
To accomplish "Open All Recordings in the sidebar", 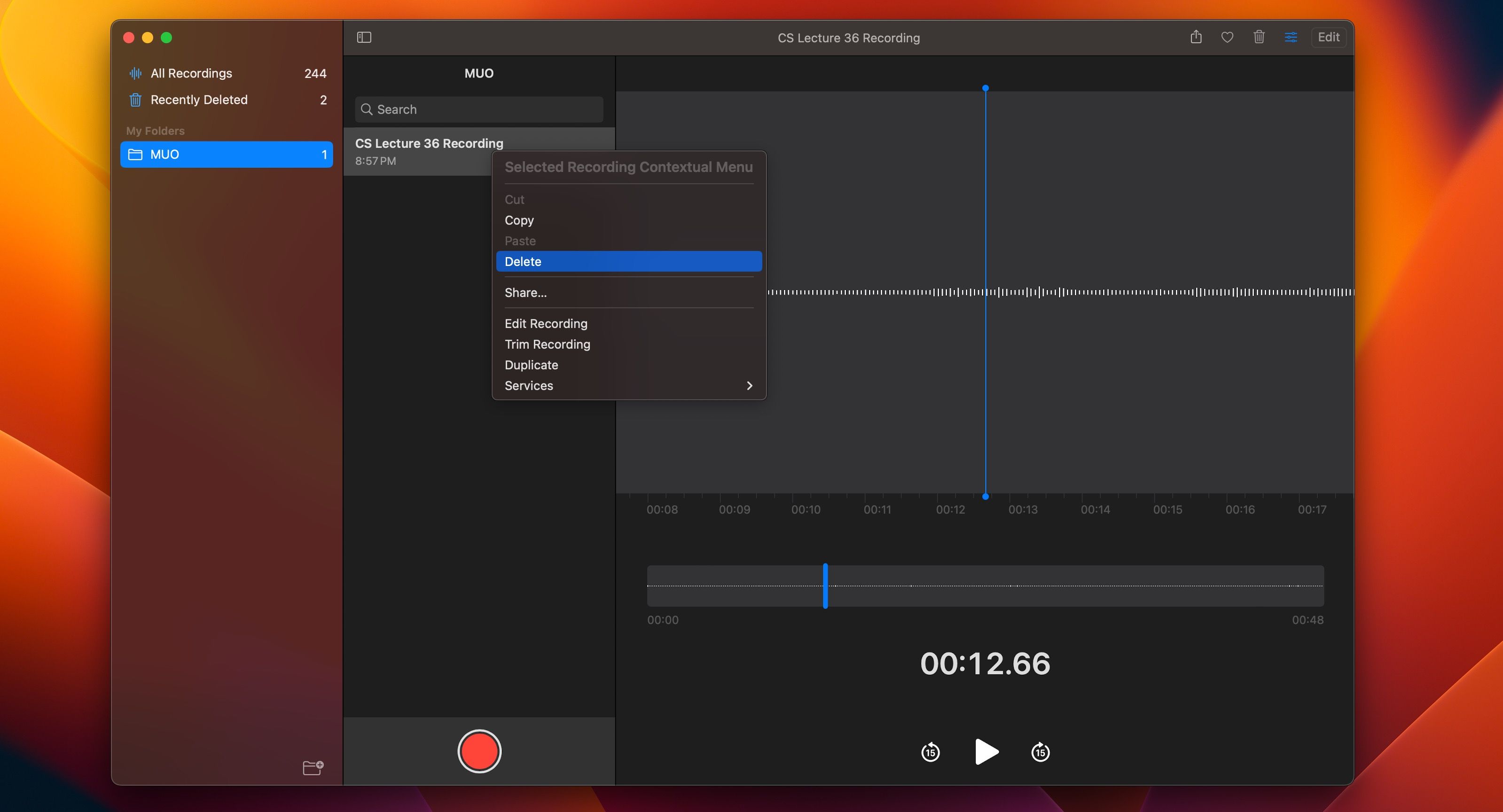I will pos(191,73).
